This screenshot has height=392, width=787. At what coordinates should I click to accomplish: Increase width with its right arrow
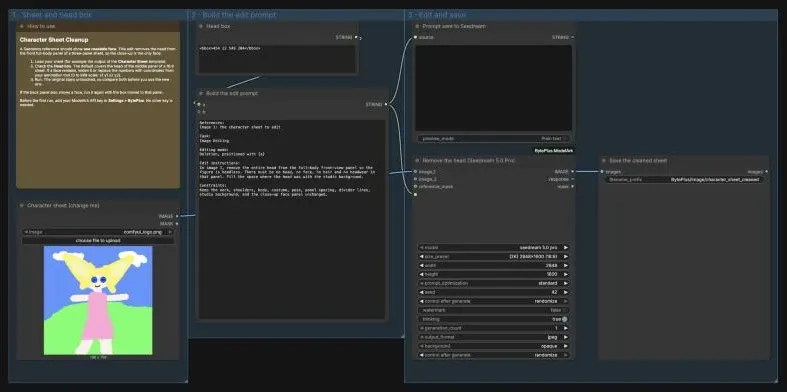click(x=566, y=266)
